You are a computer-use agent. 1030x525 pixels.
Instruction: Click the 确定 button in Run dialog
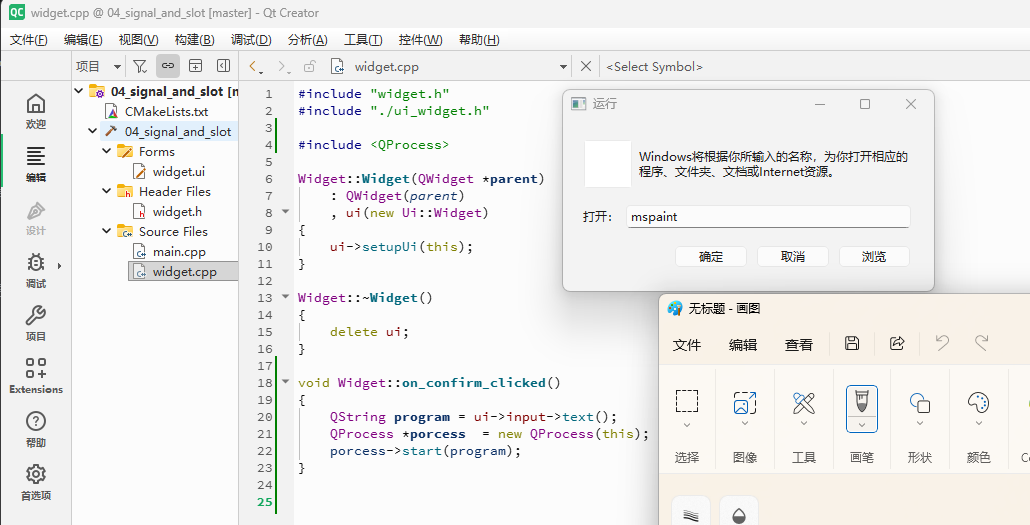(x=711, y=257)
